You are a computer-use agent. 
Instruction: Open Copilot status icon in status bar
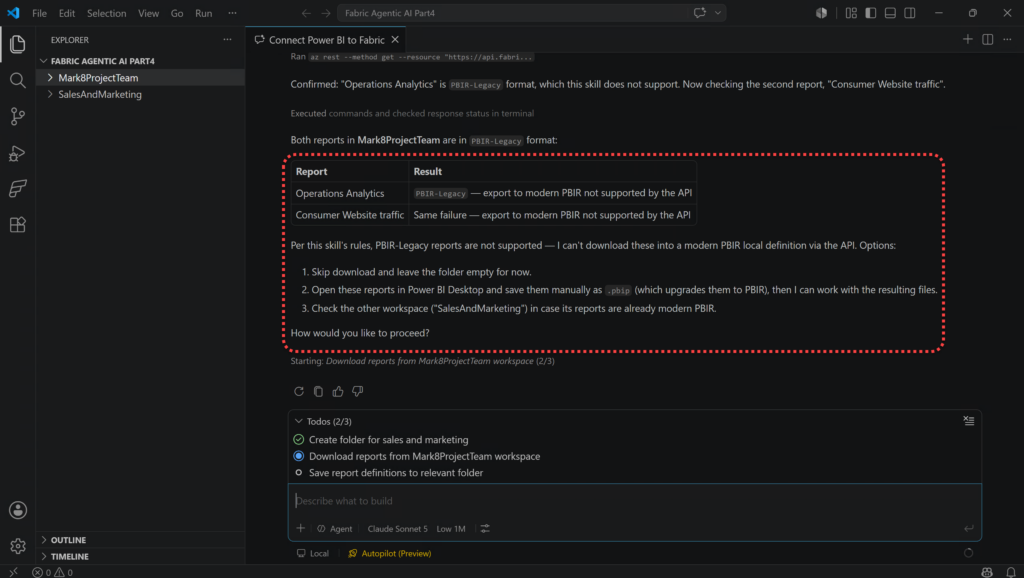click(x=987, y=572)
